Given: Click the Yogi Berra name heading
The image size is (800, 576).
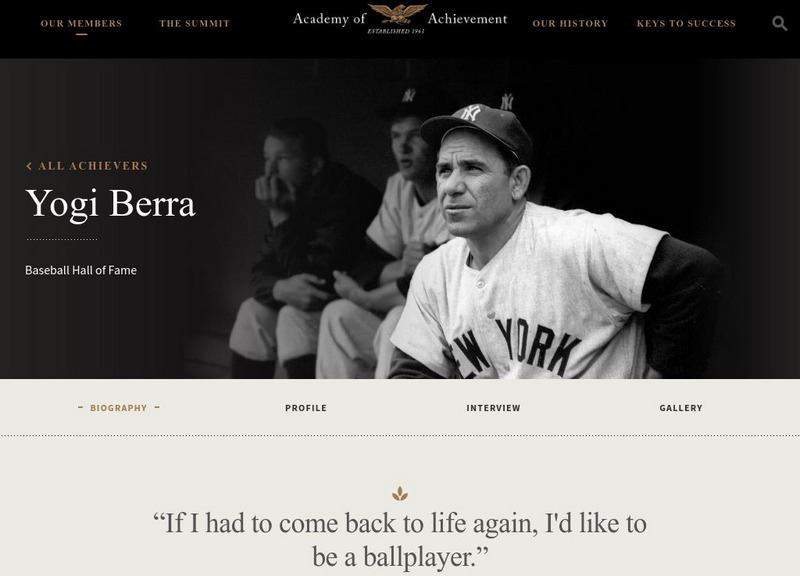Looking at the screenshot, I should click(x=110, y=204).
